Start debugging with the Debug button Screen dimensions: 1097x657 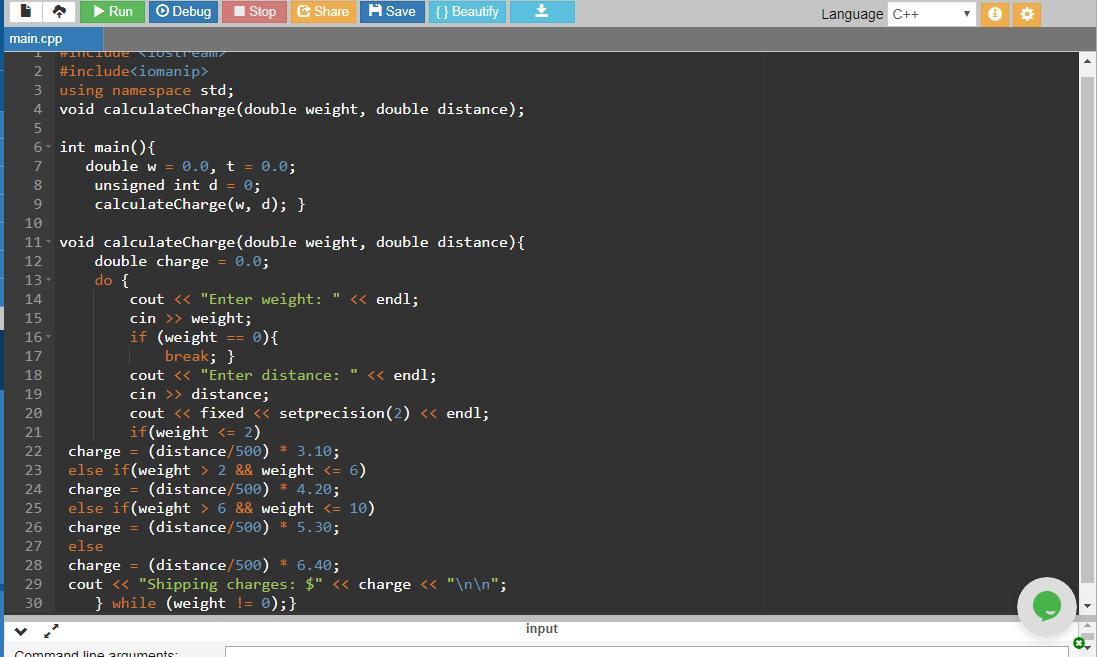tap(184, 12)
